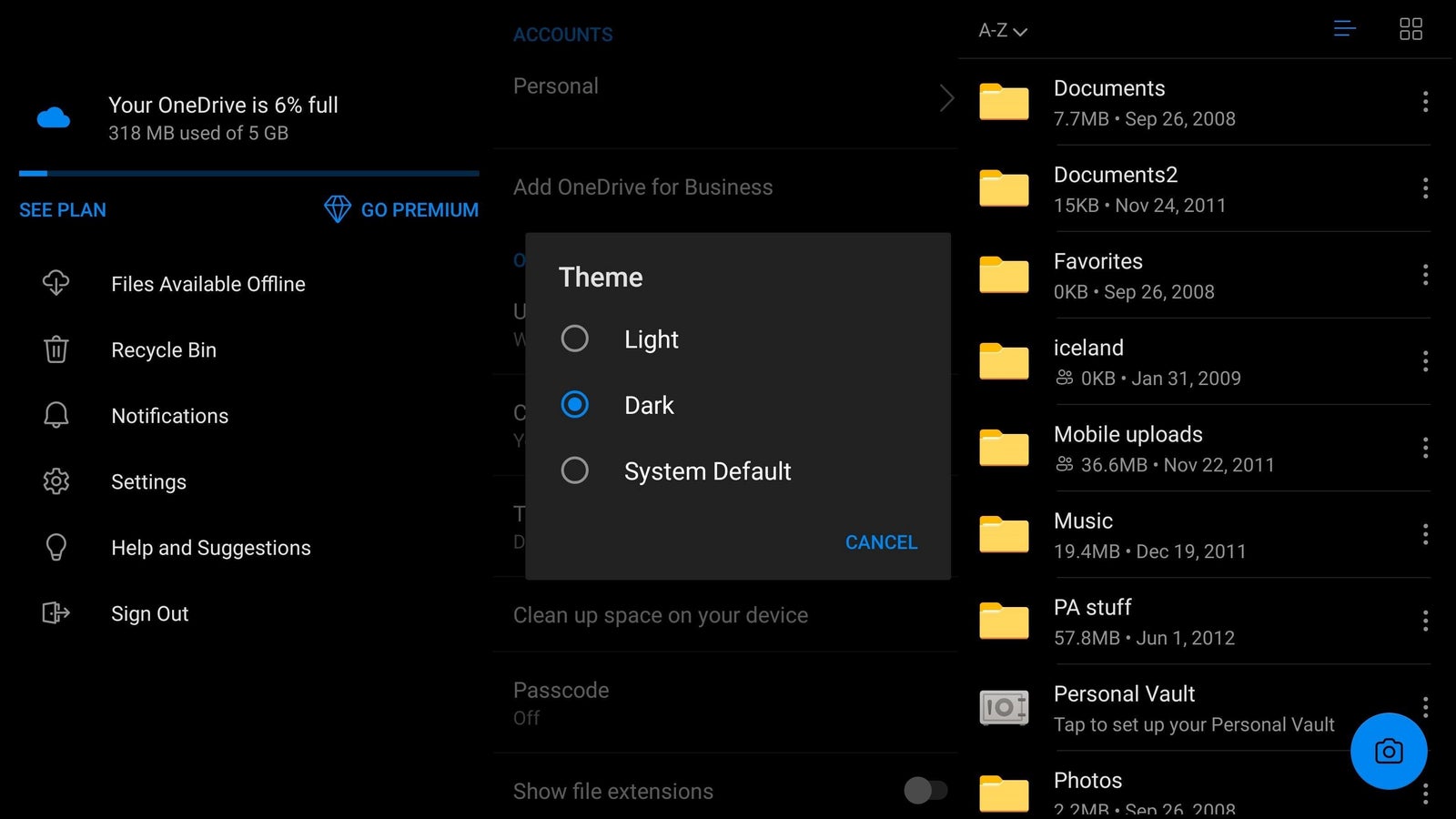This screenshot has height=819, width=1456.
Task: Click Music folder '19.4MB • Dec 19, 2011' details
Action: pos(1149,551)
